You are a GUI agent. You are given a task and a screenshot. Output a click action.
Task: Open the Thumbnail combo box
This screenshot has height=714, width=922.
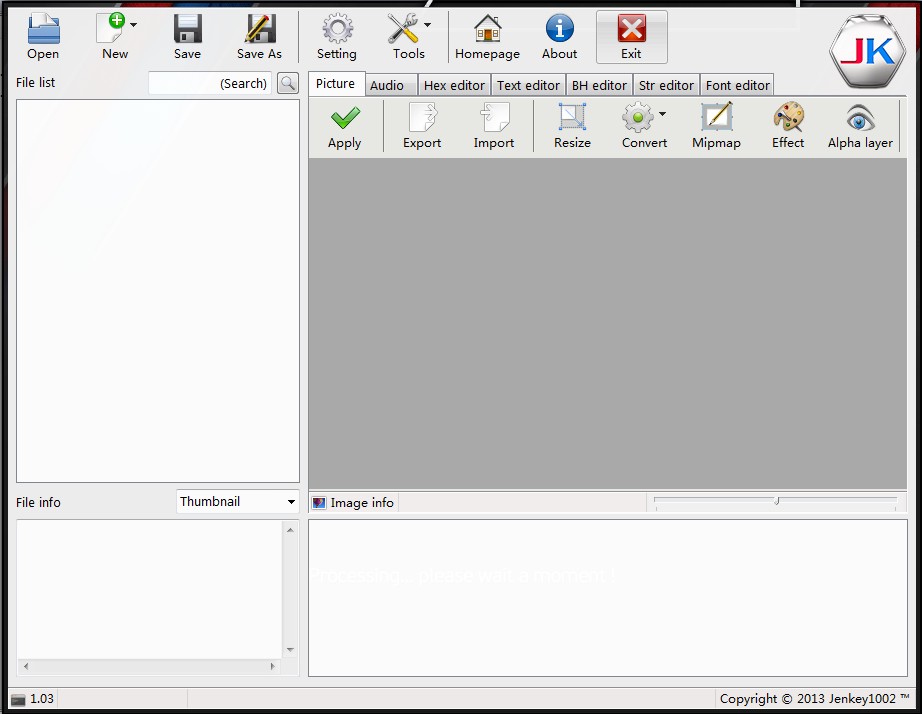click(x=238, y=502)
